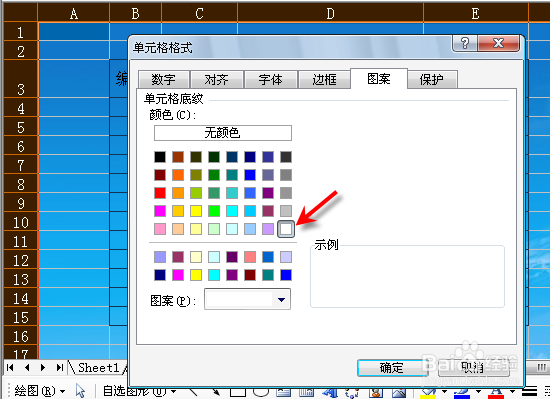
Task: Switch to the 对齐 tab
Action: [217, 80]
